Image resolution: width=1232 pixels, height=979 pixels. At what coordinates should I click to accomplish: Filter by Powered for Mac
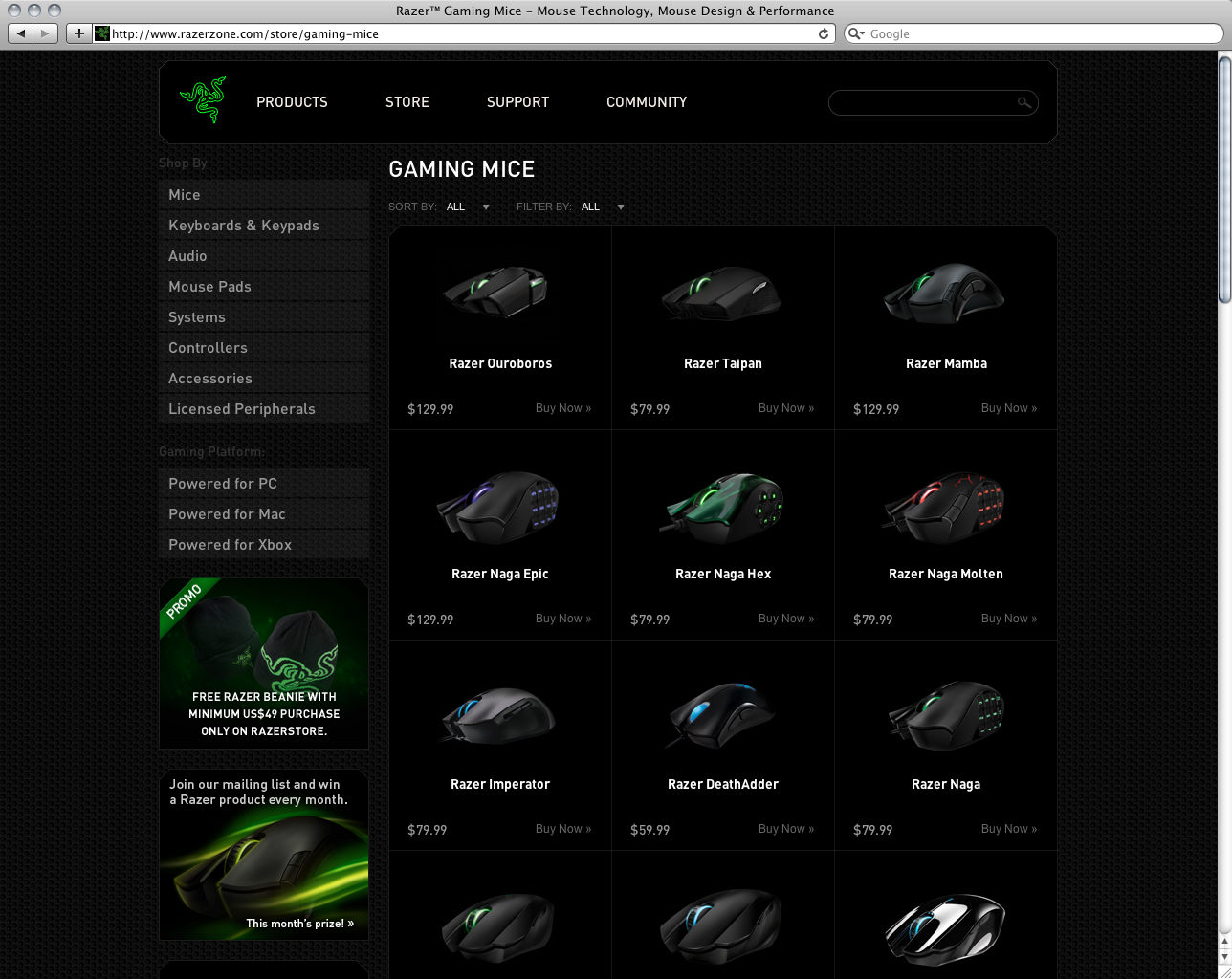point(264,514)
